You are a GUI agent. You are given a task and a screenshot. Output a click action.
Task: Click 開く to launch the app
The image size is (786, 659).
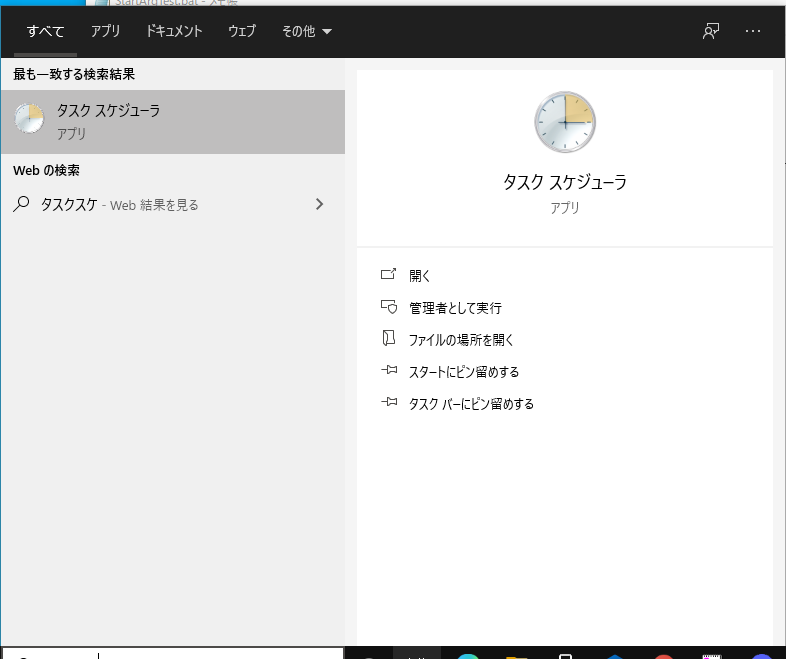tap(420, 276)
